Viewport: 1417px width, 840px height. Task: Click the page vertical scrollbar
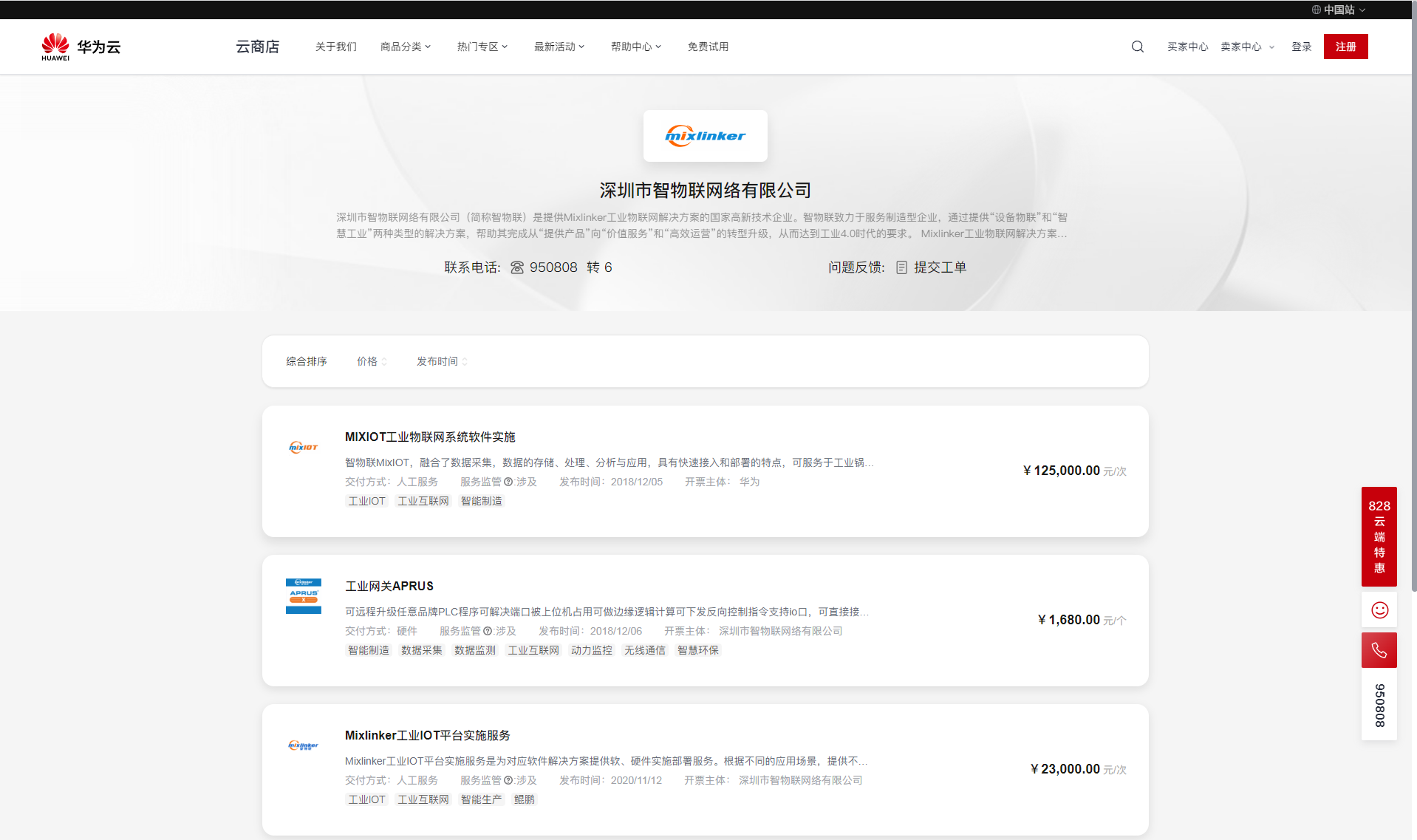pos(1413,296)
